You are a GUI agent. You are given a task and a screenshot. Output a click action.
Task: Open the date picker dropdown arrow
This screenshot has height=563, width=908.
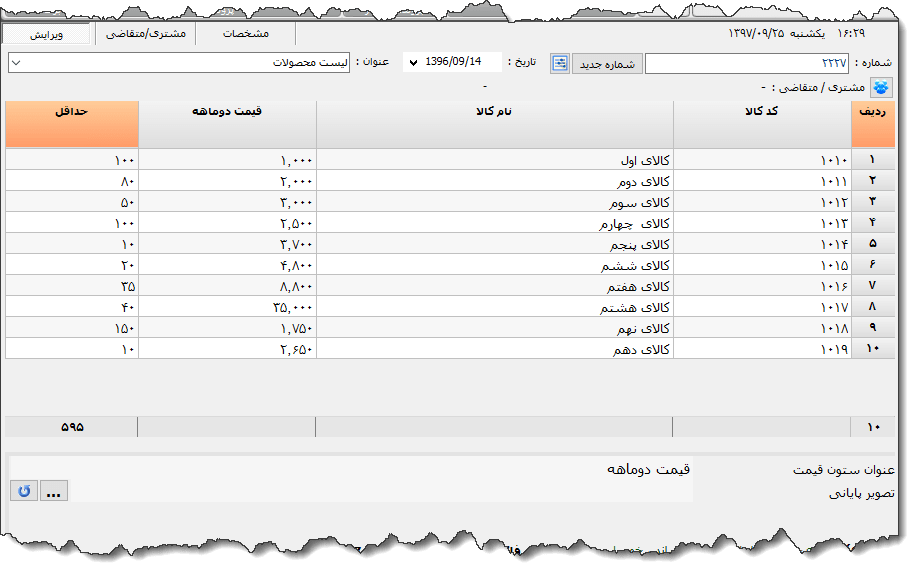414,63
